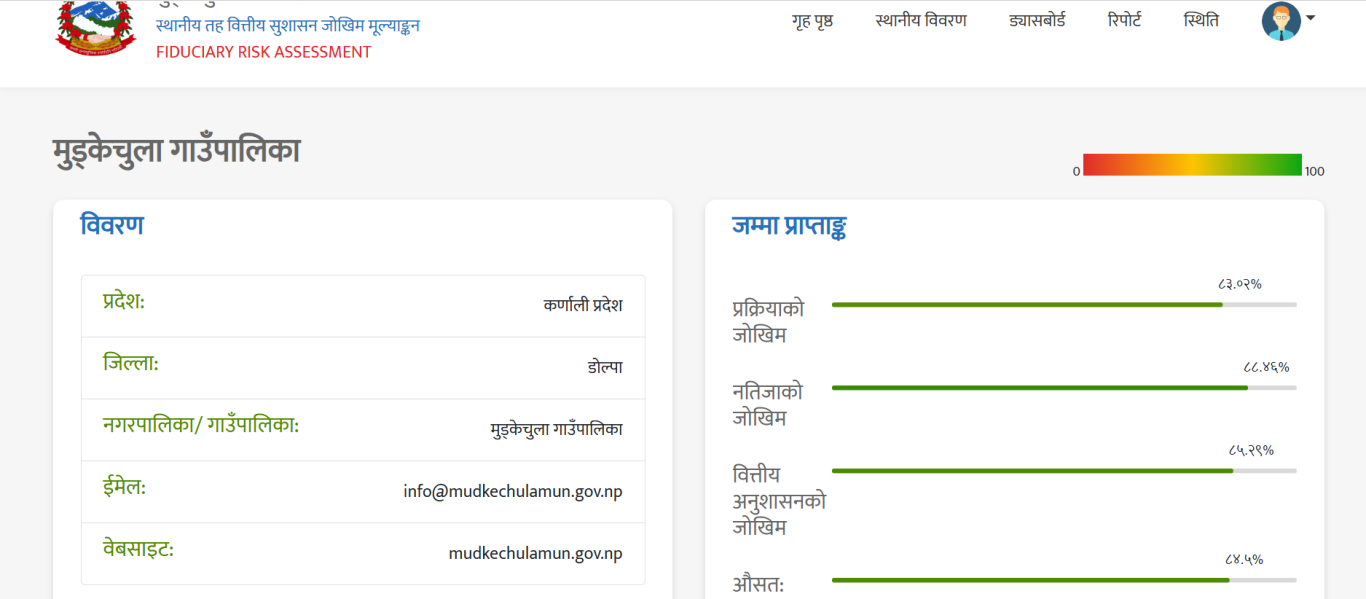Click the जम्मा प्राप्ताङ्क card heading
The height and width of the screenshot is (599, 1366).
coord(789,226)
